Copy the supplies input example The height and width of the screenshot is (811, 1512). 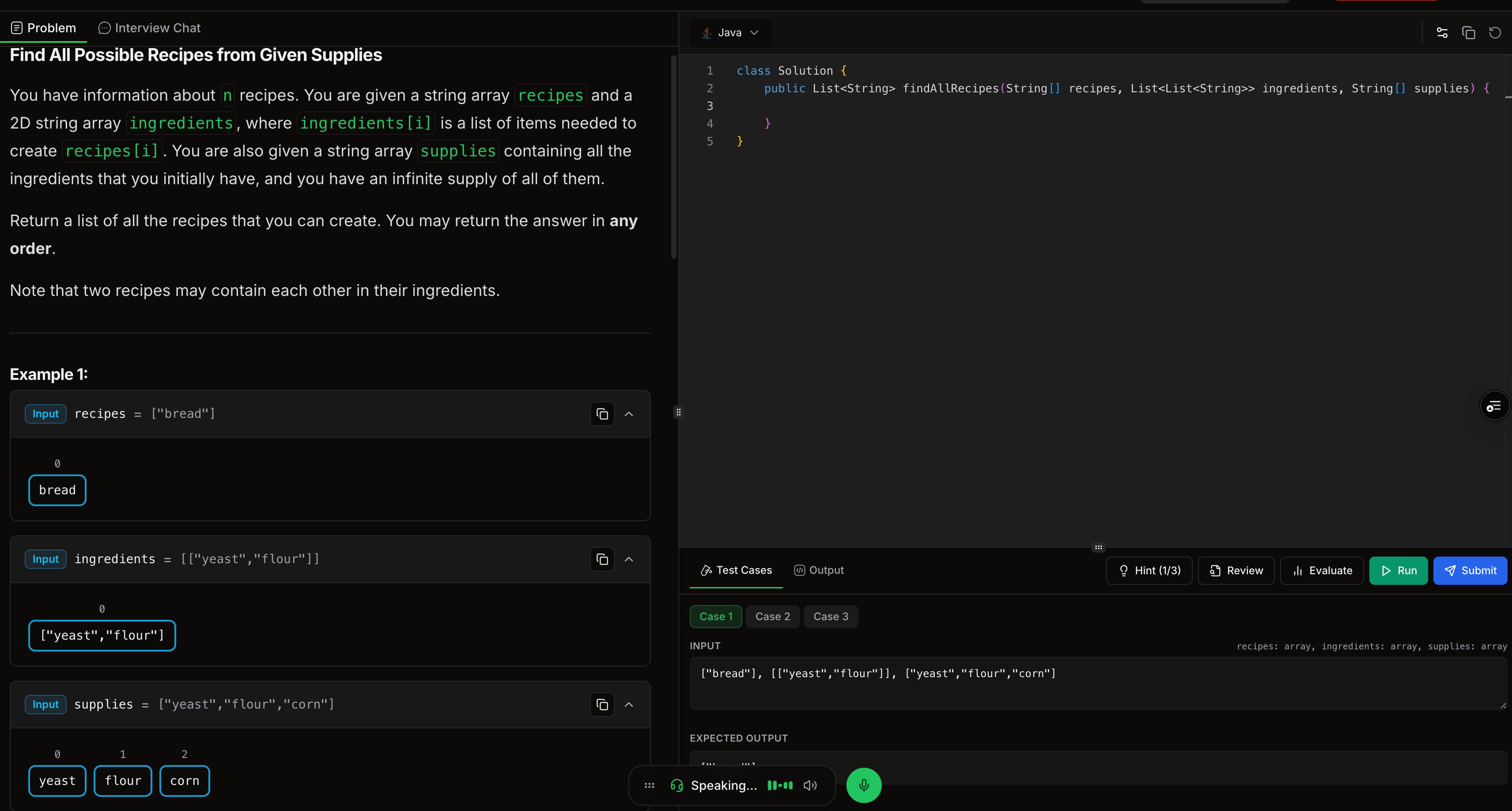coord(601,704)
